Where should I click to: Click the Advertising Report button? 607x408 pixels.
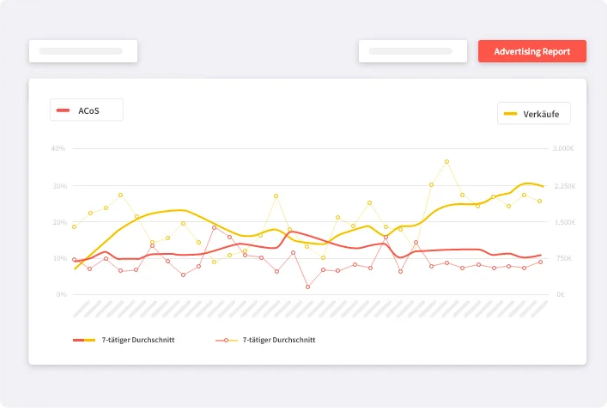pos(532,51)
